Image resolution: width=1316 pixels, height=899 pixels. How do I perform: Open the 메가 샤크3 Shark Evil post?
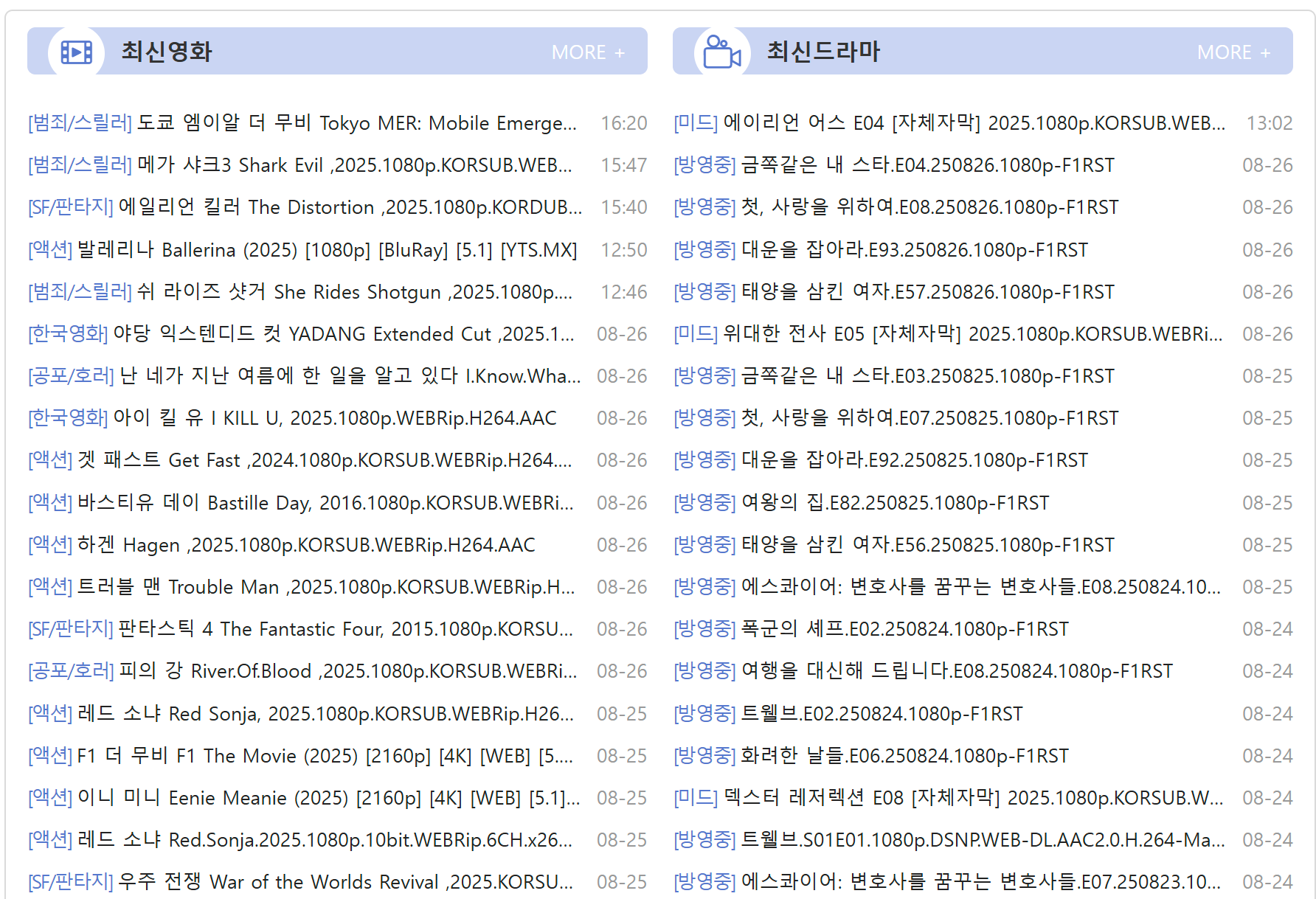pyautogui.click(x=354, y=165)
